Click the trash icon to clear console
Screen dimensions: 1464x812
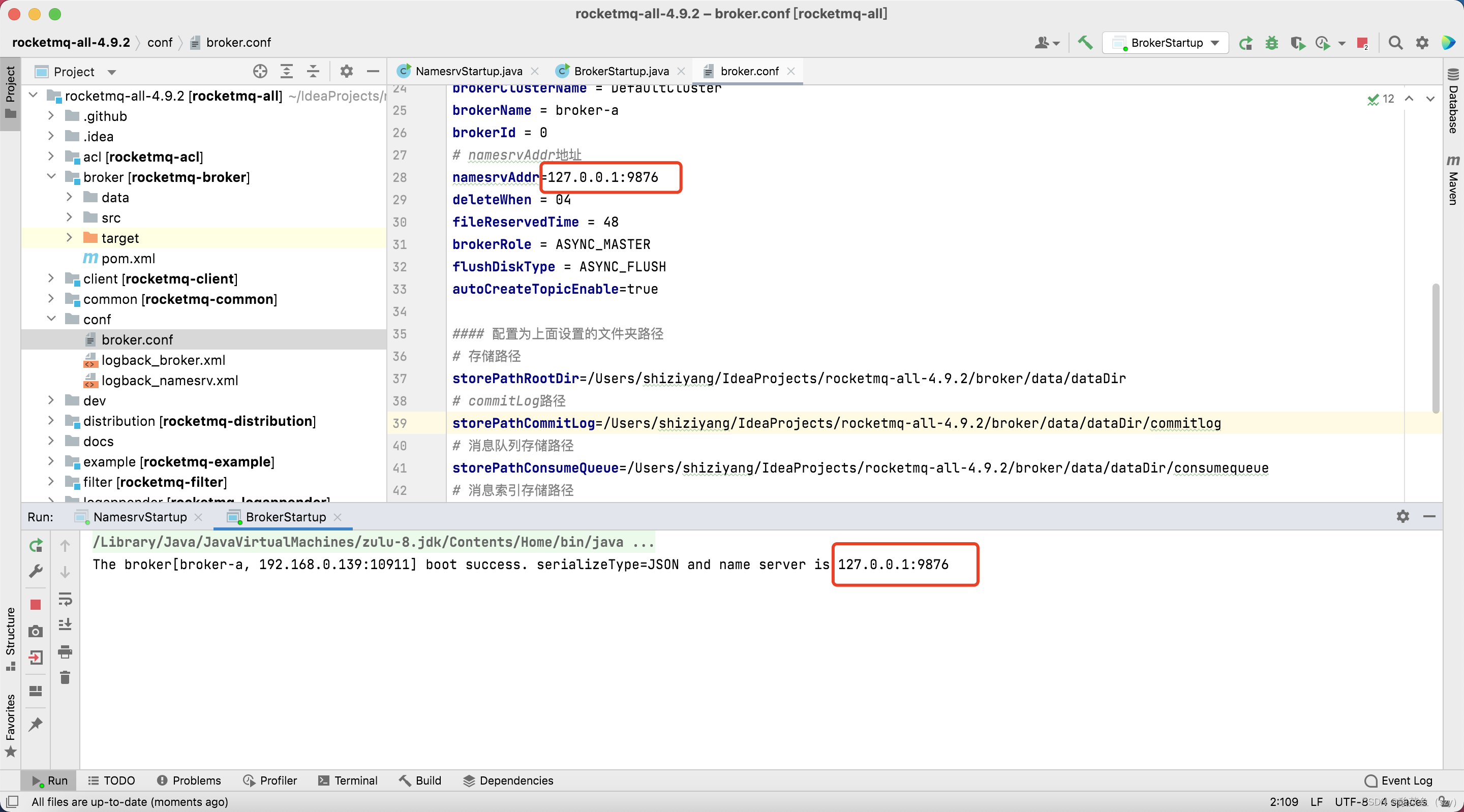coord(66,677)
